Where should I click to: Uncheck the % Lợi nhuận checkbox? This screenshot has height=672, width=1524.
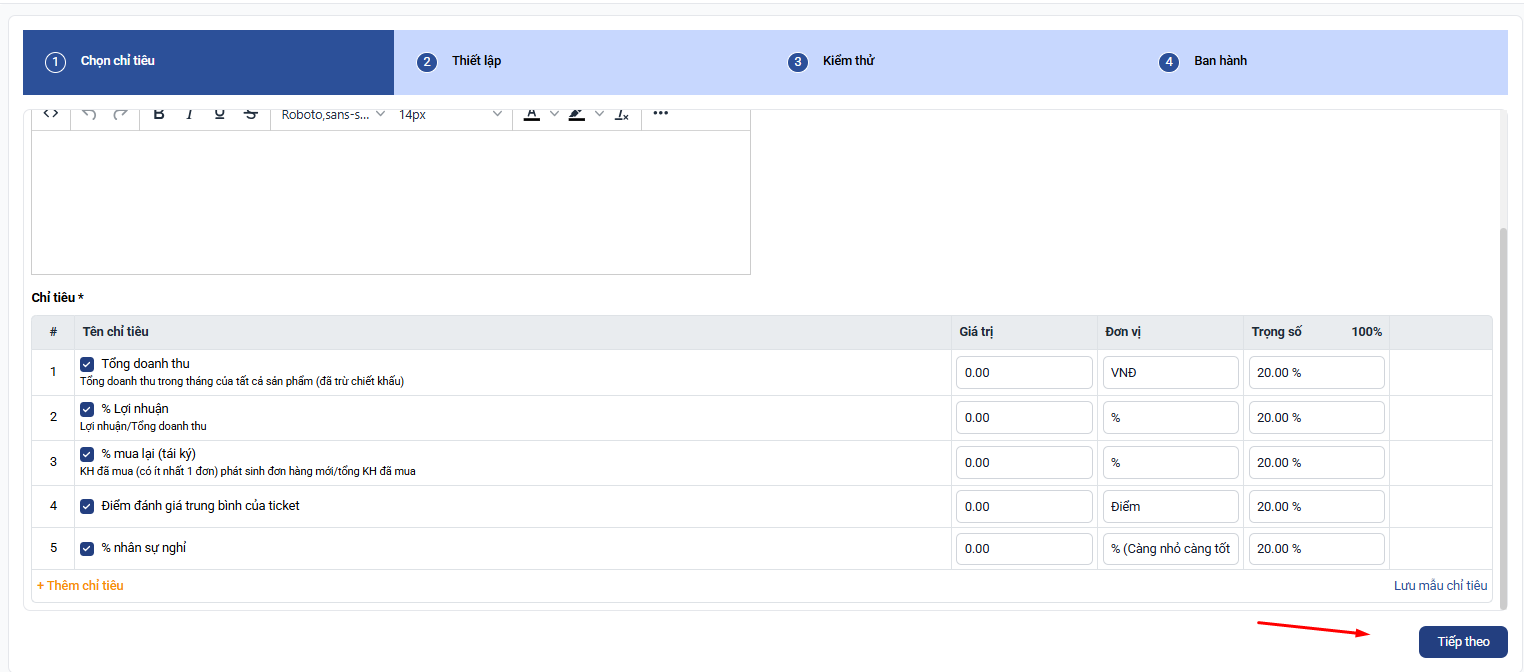coord(87,409)
